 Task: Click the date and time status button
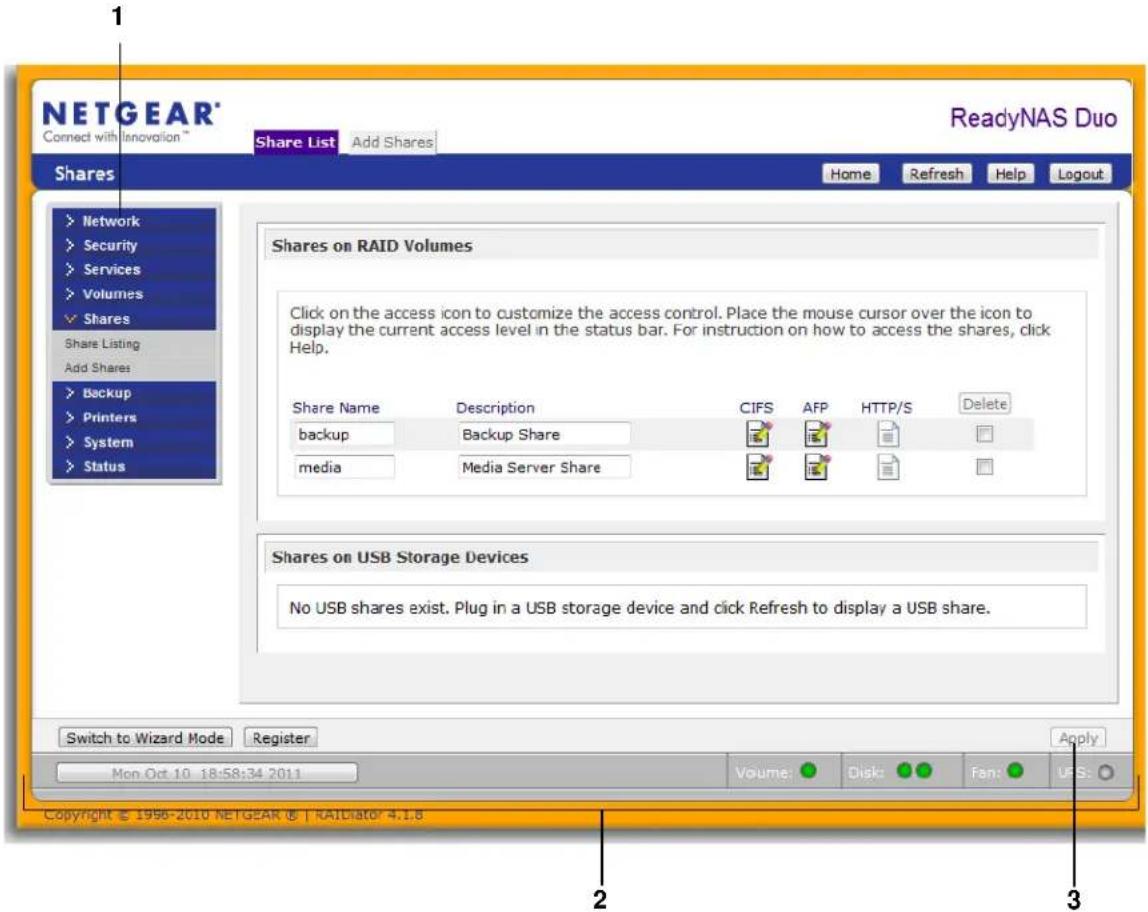click(206, 773)
